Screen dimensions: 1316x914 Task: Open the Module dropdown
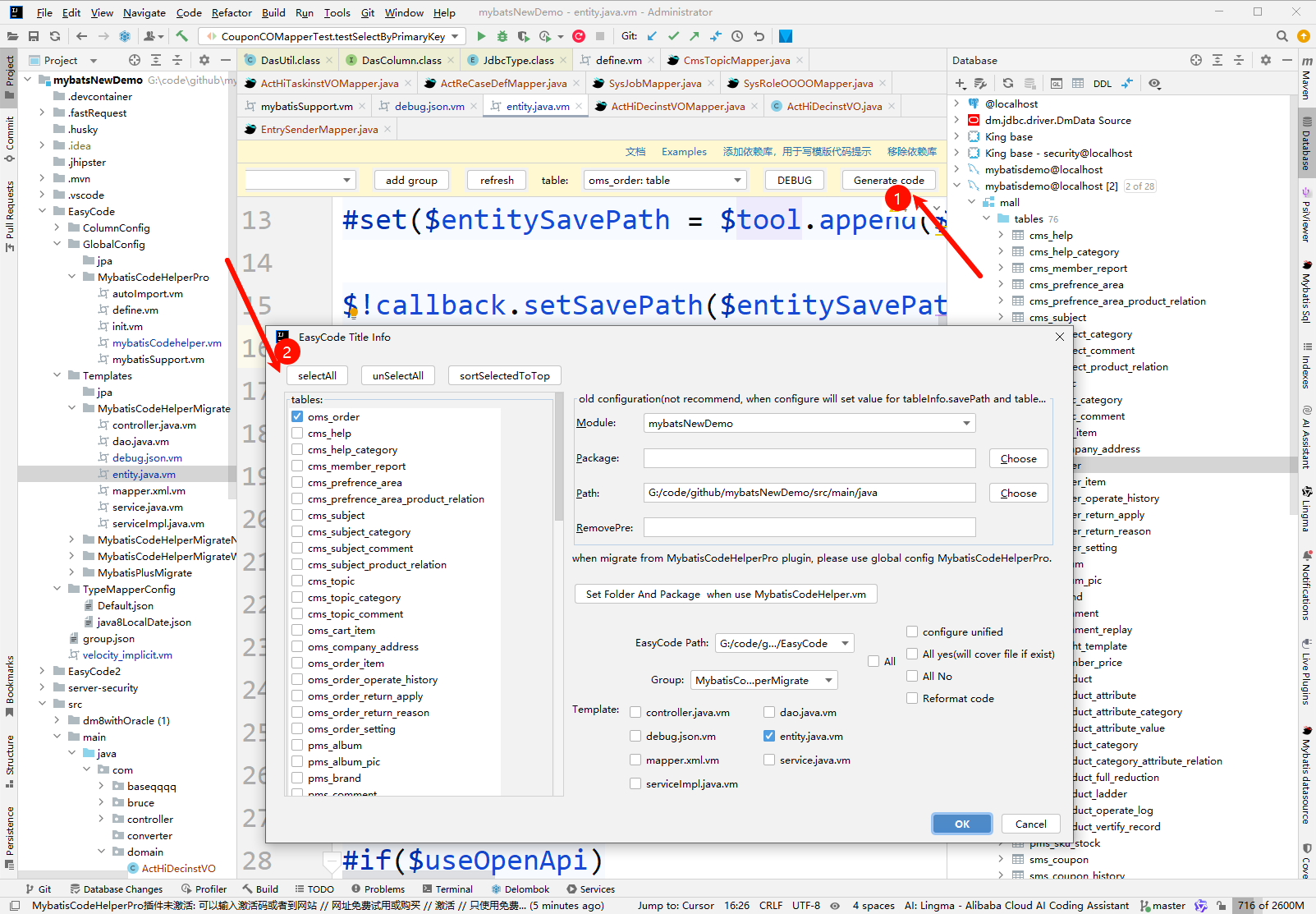pos(809,424)
